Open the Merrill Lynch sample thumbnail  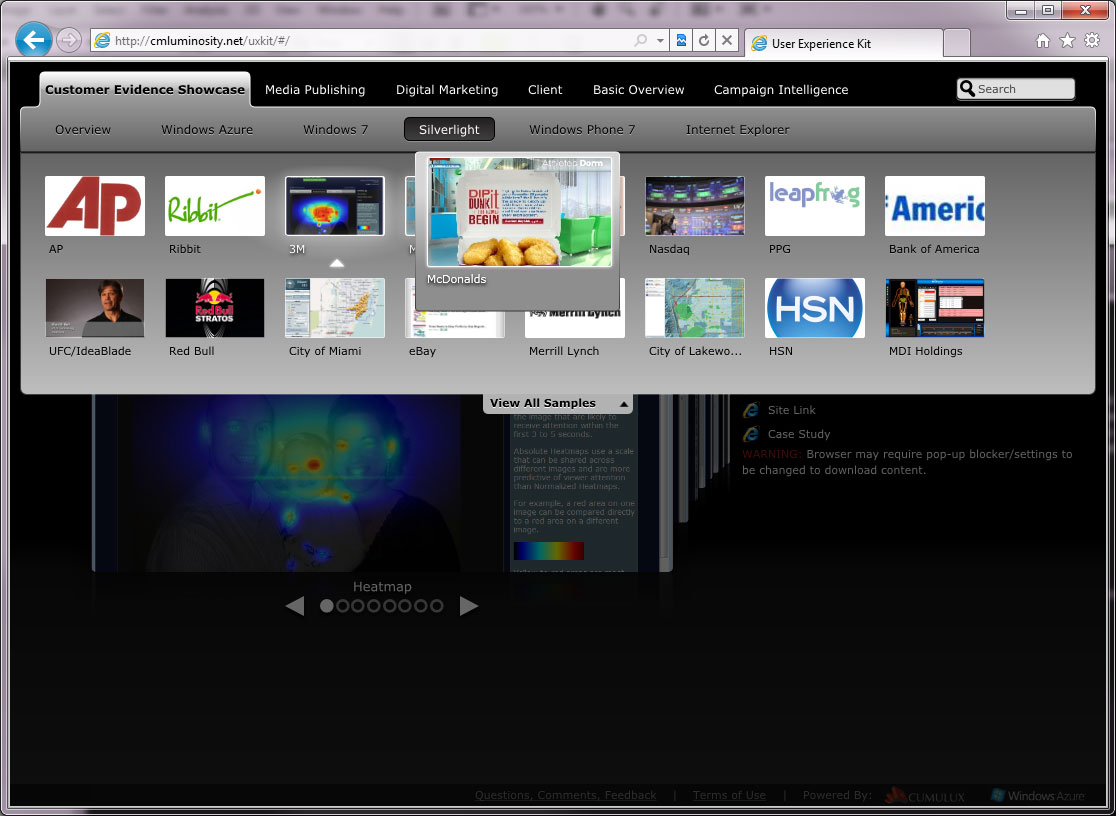(x=574, y=324)
